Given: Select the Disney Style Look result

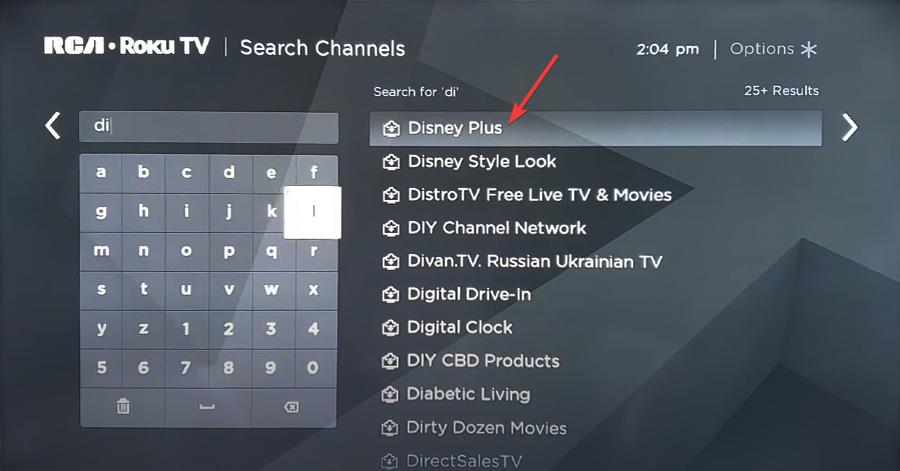Looking at the screenshot, I should click(482, 161).
